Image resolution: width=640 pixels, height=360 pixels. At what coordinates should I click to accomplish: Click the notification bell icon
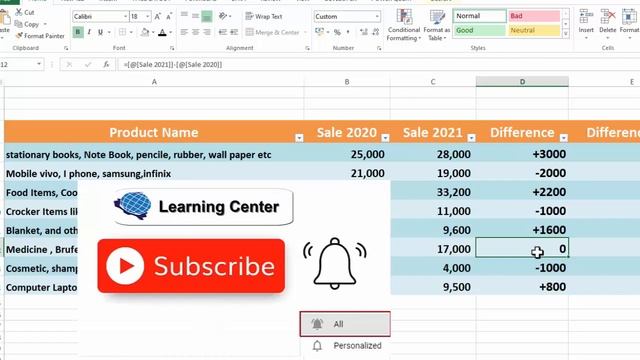(335, 263)
